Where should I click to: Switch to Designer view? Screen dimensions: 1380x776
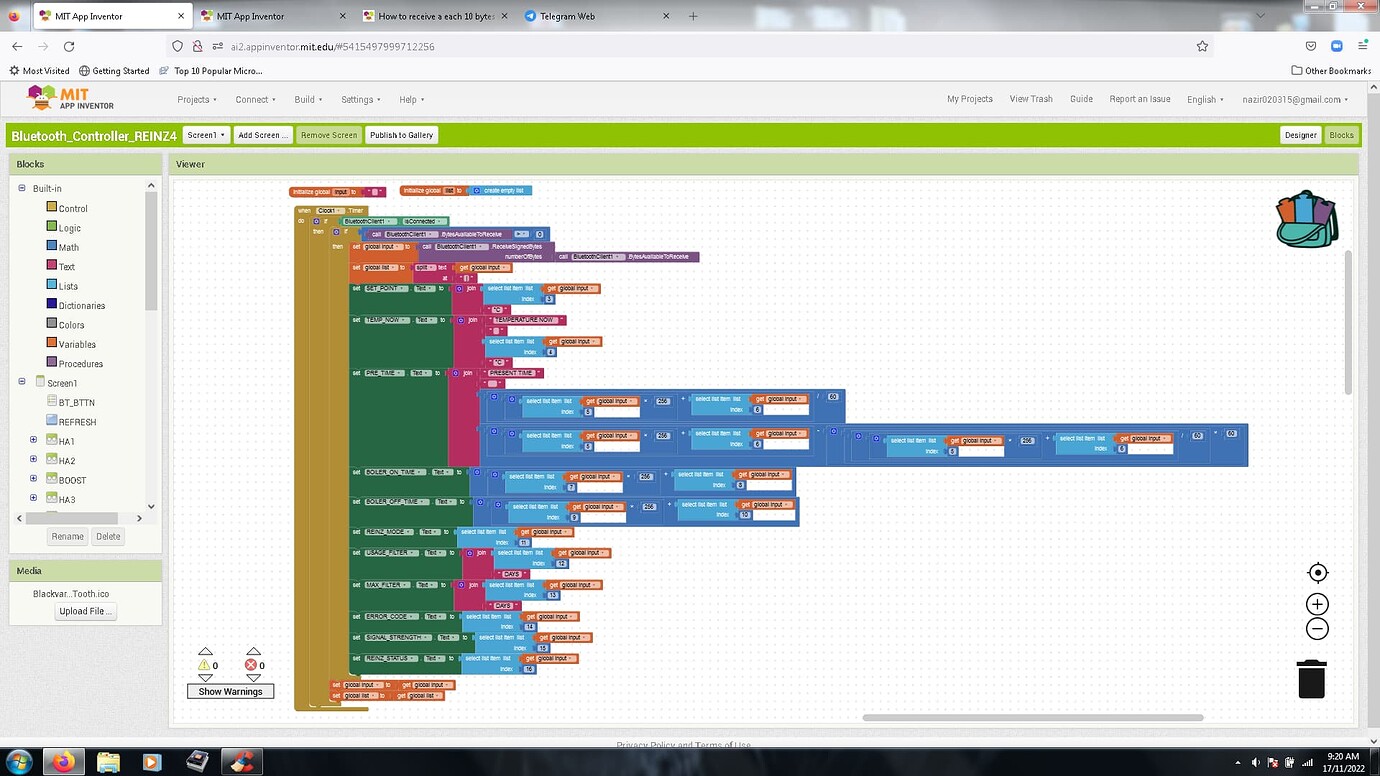click(1300, 135)
